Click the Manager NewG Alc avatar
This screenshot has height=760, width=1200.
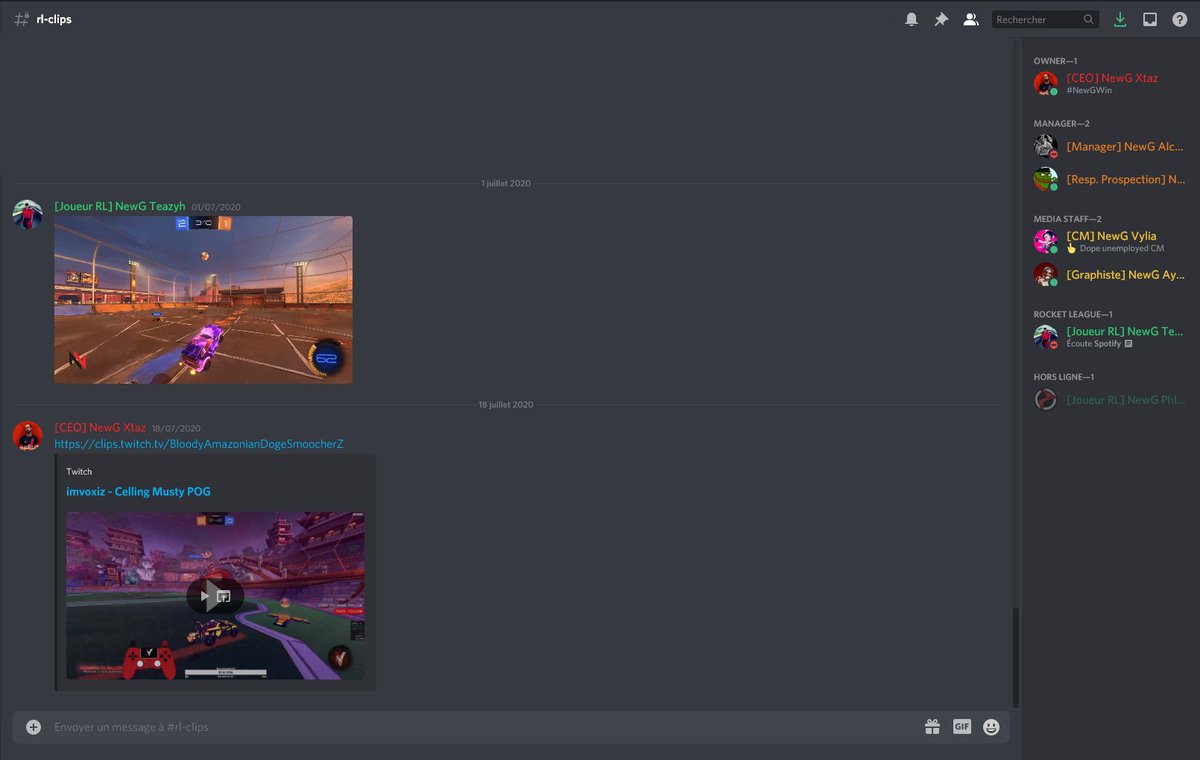tap(1045, 146)
